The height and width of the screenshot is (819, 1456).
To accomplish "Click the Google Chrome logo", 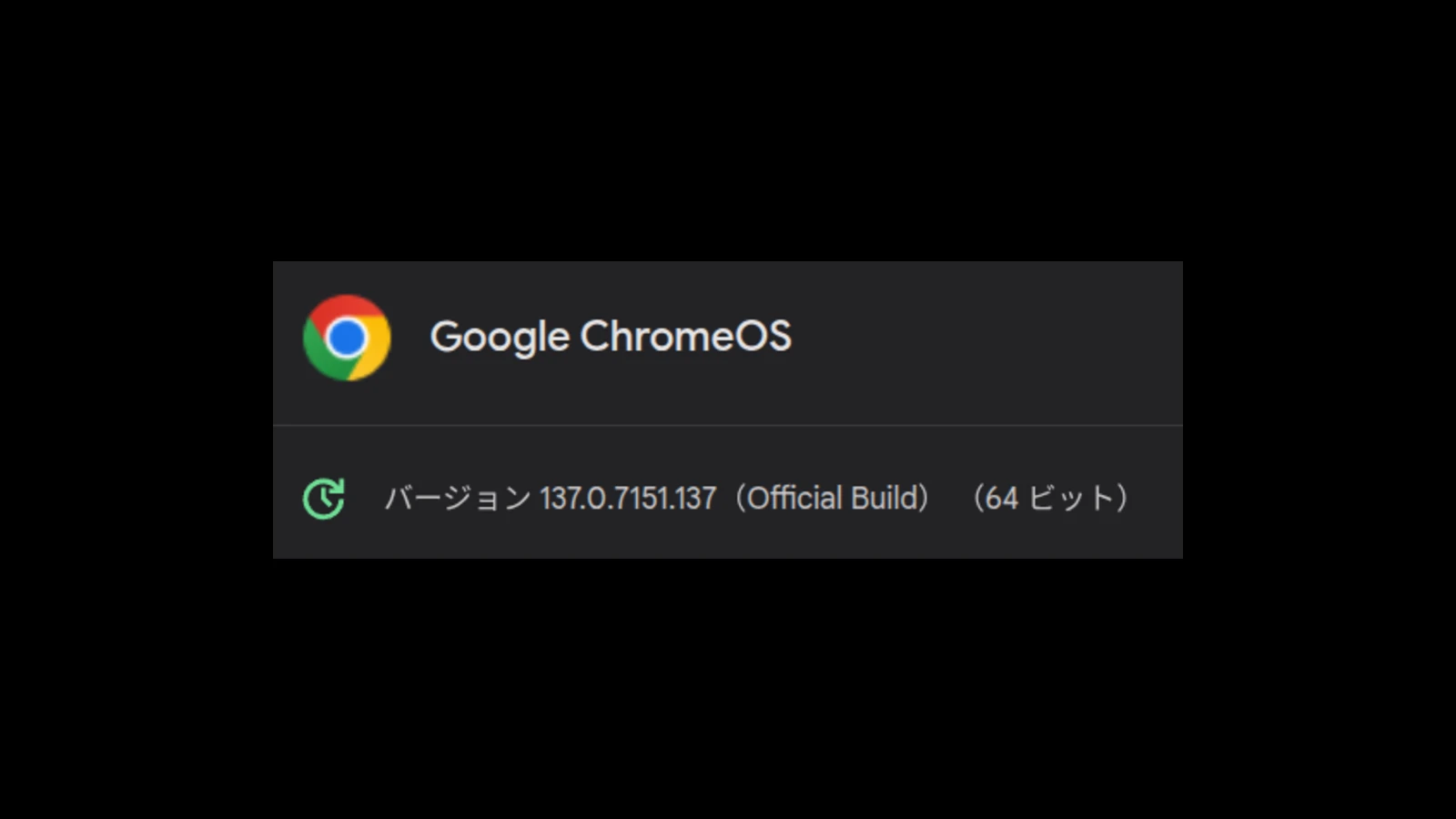I will click(347, 338).
